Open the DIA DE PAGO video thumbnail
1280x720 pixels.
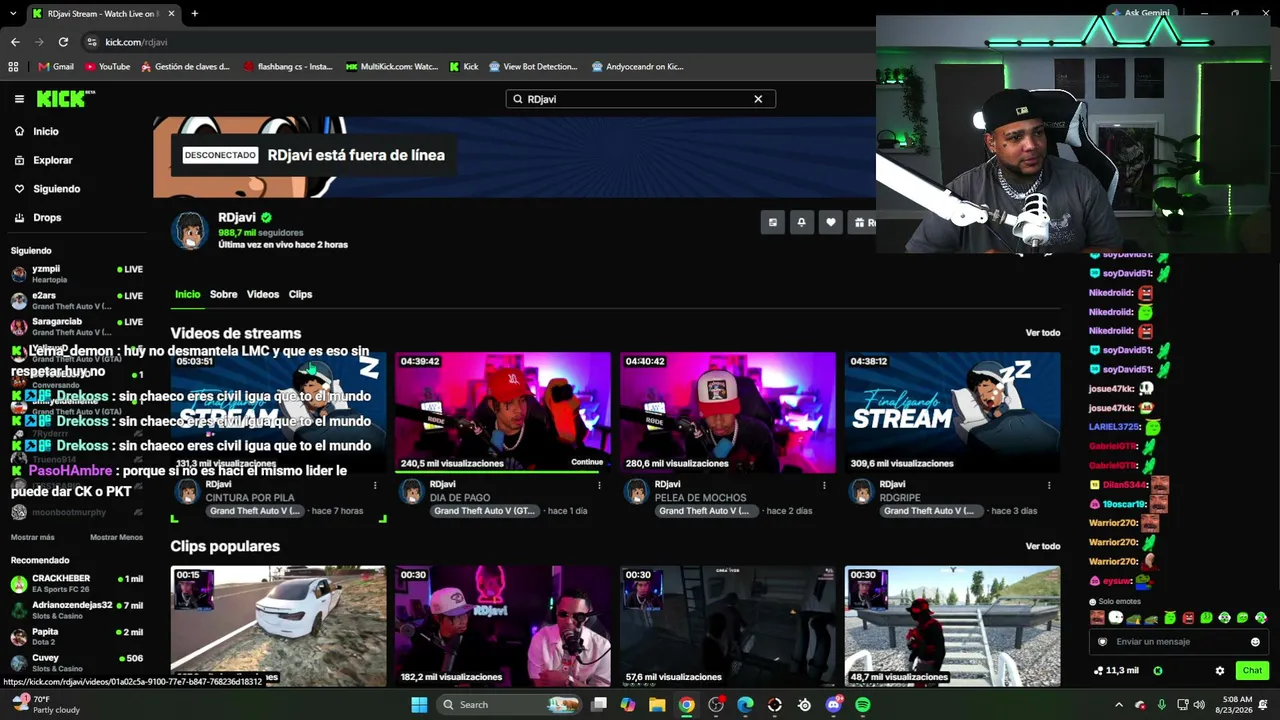pyautogui.click(x=503, y=412)
